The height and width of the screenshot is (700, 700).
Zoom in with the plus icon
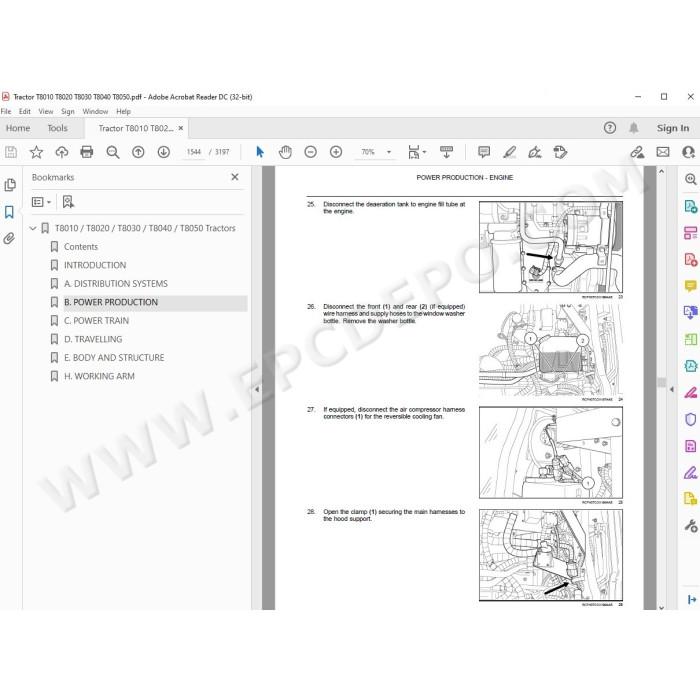tap(336, 152)
